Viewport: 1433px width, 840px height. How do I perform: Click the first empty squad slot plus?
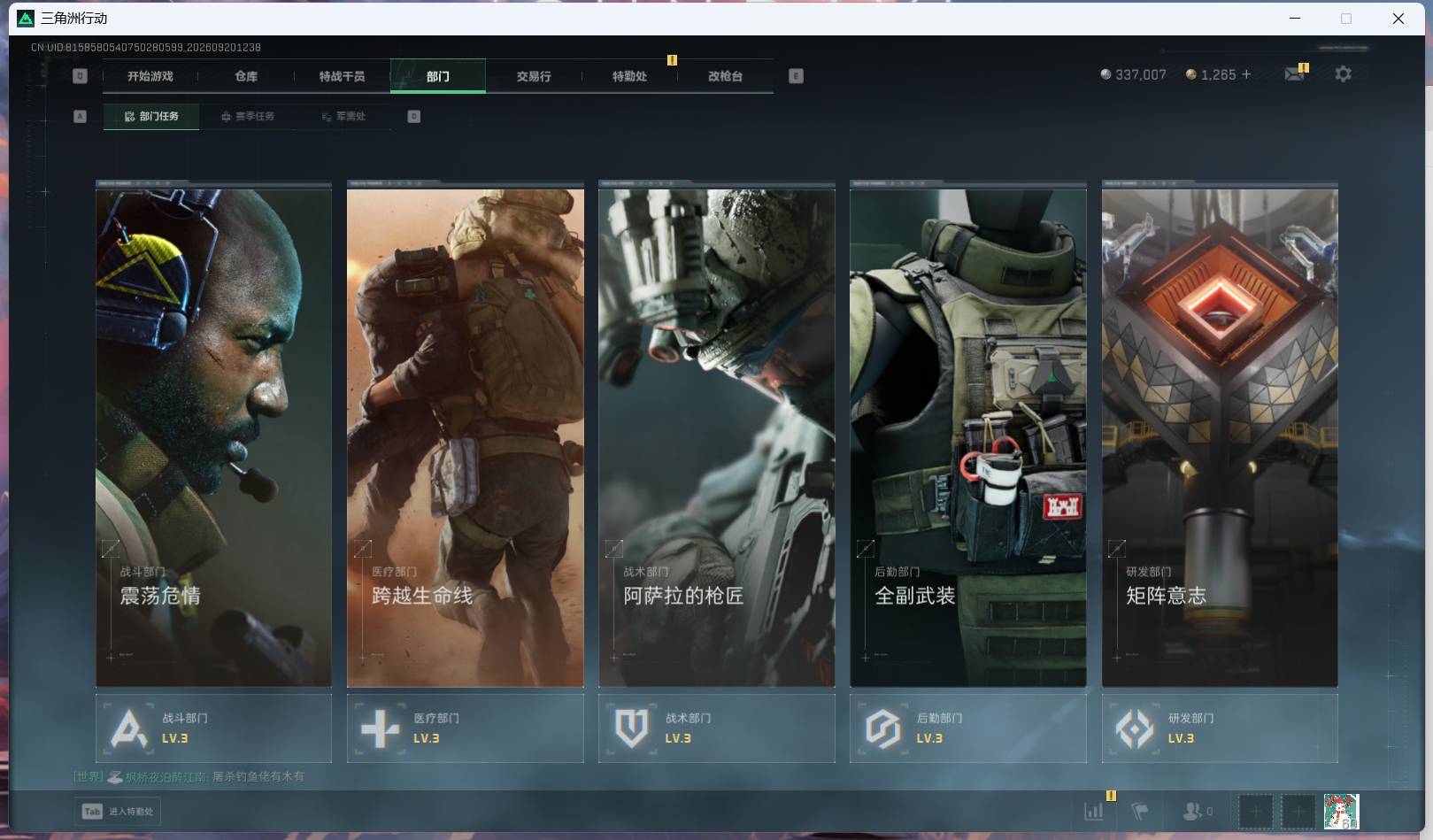click(1255, 811)
